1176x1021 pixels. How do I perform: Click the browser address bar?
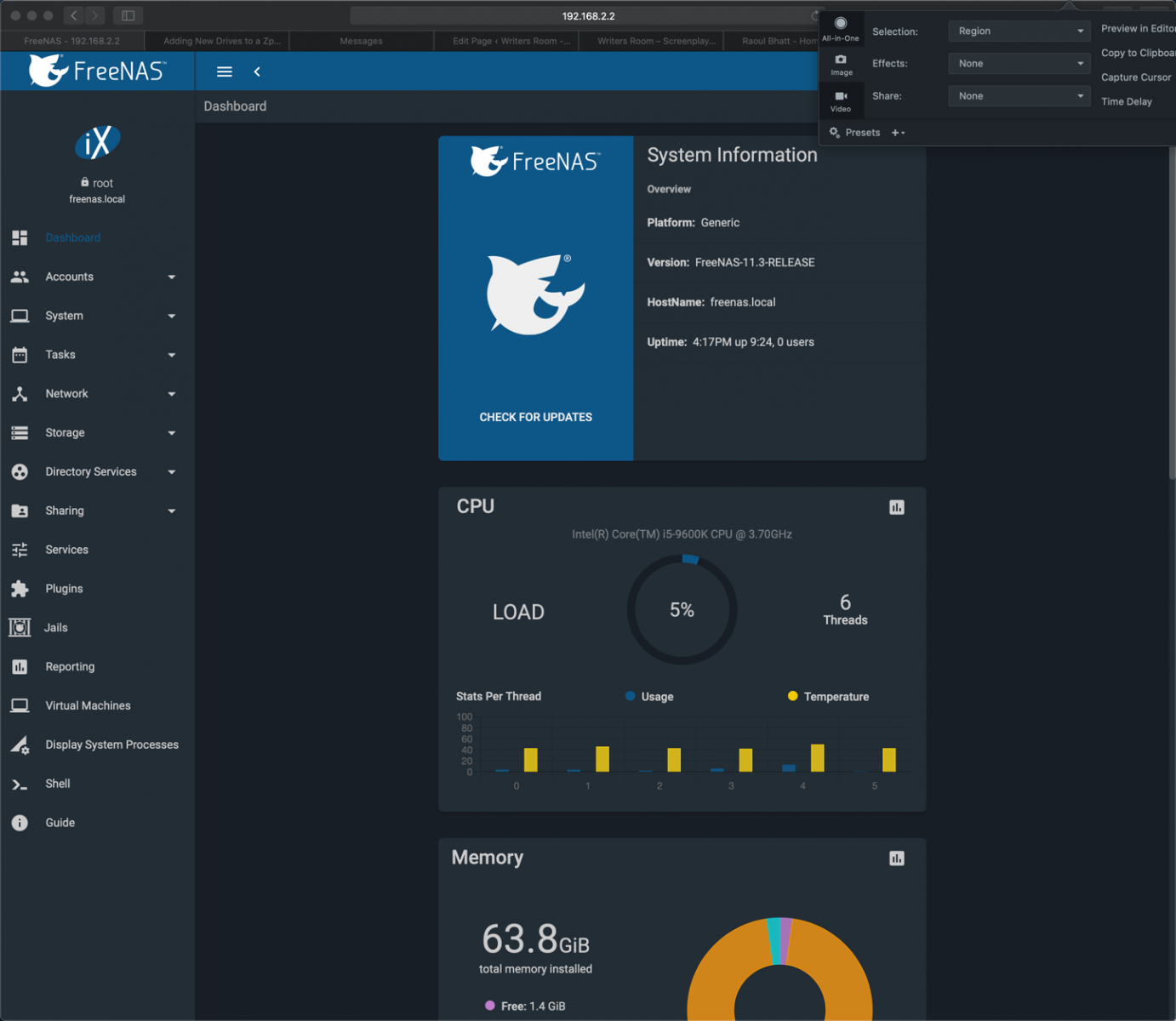coord(587,15)
